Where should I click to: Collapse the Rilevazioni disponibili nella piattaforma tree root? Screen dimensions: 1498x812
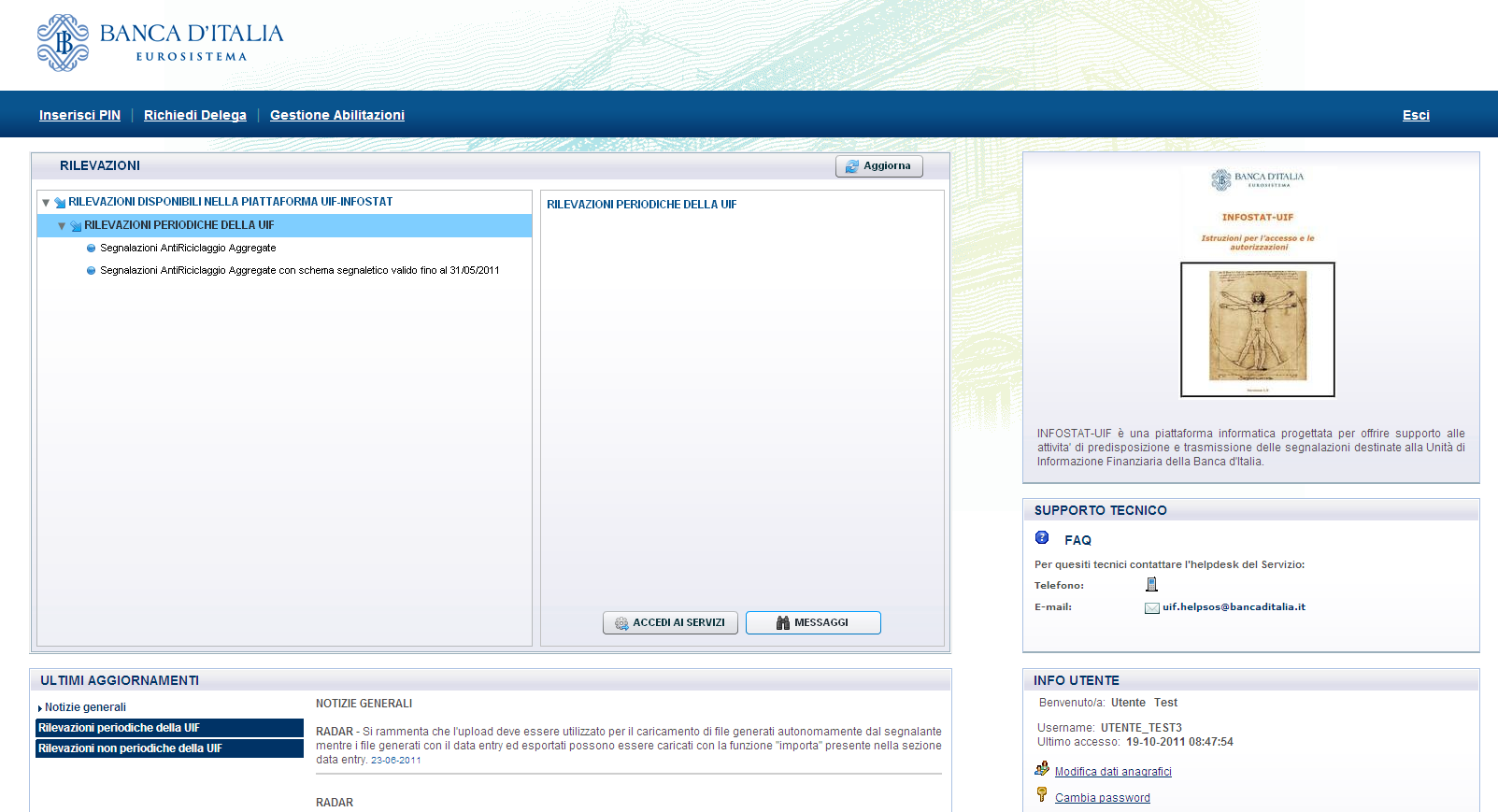[x=45, y=202]
